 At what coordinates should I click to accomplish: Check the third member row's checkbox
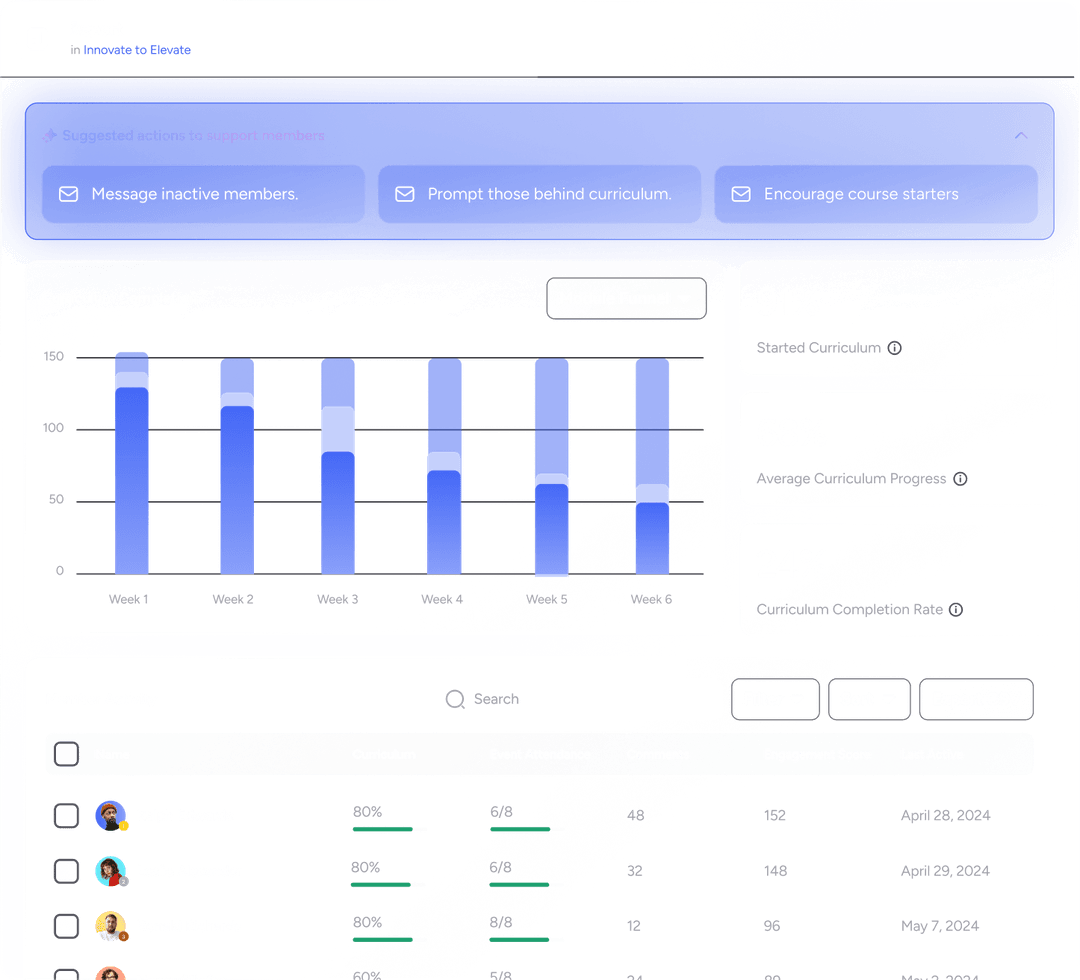click(x=66, y=926)
